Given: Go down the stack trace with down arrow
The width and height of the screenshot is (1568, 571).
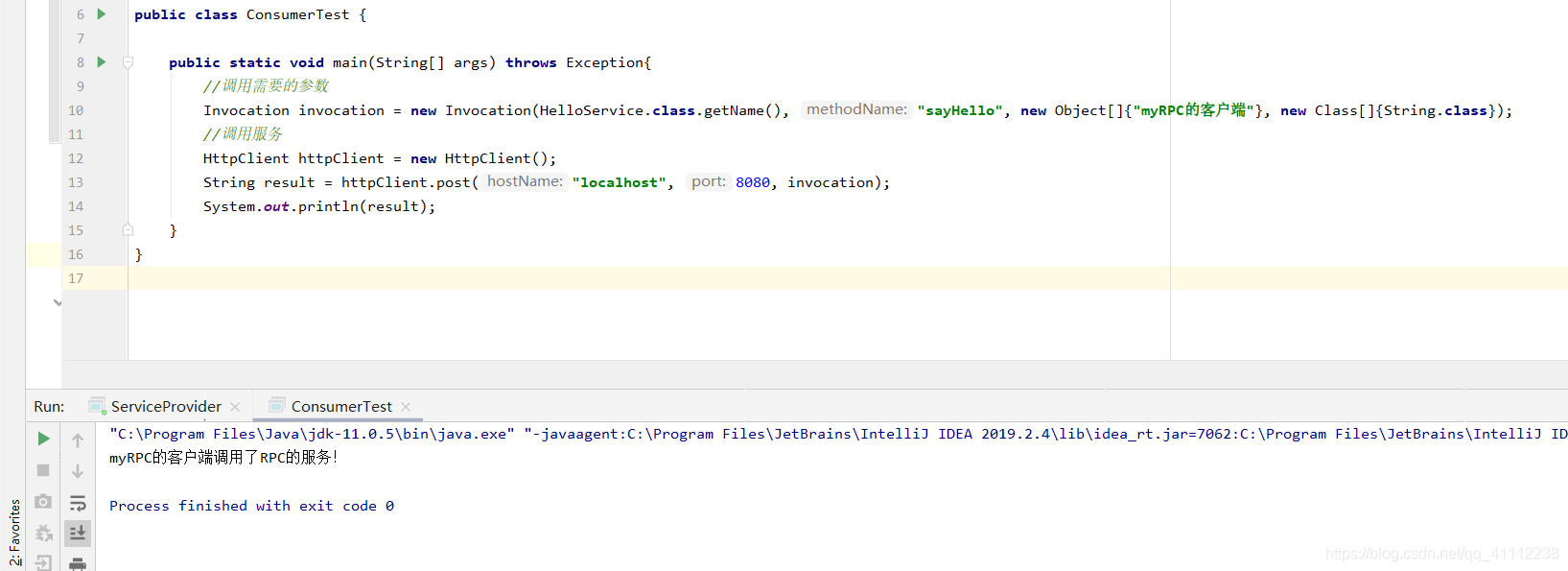Looking at the screenshot, I should click(x=78, y=471).
